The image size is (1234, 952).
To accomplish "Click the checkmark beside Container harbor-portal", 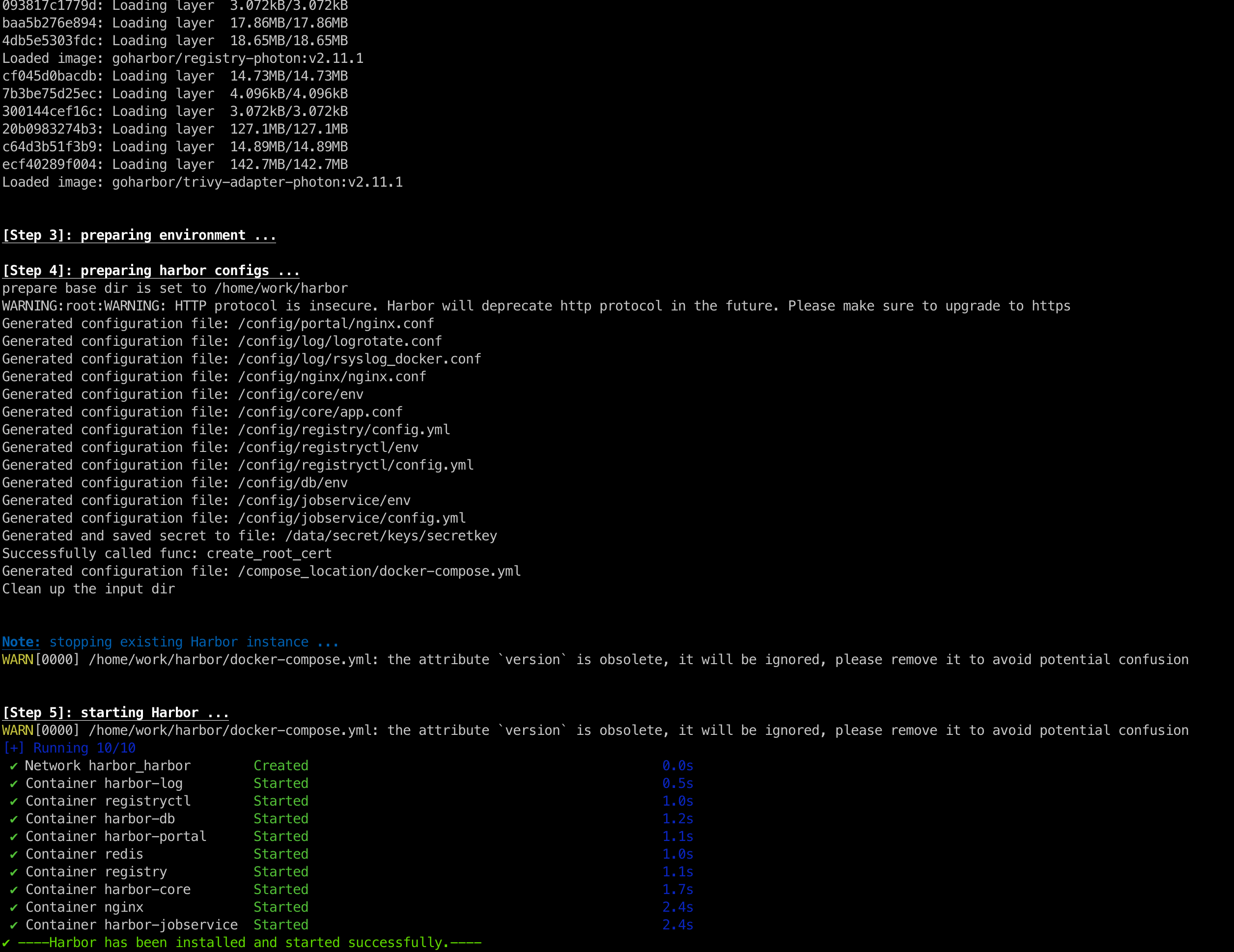I will (x=14, y=837).
